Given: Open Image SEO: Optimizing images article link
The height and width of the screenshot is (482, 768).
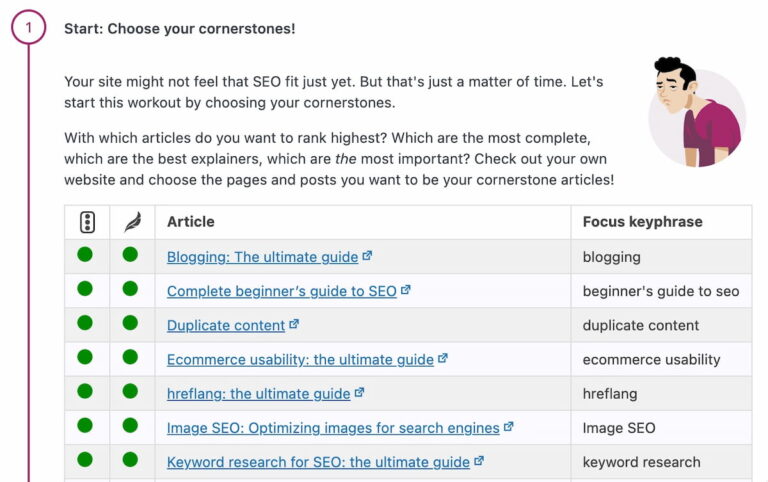Looking at the screenshot, I should (x=333, y=428).
